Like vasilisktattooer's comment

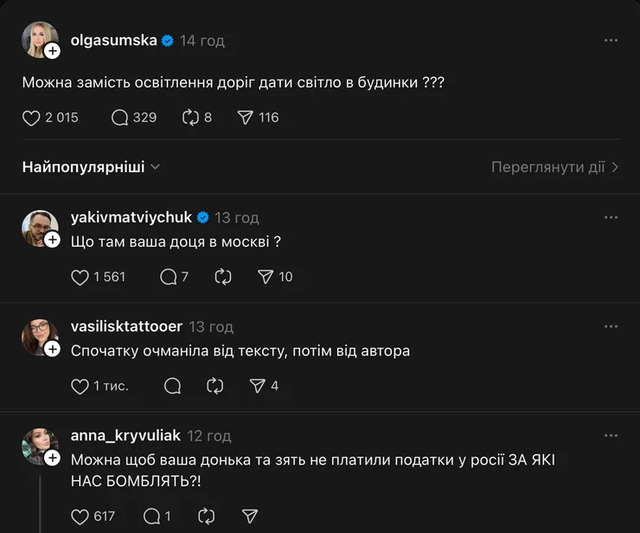coord(81,385)
